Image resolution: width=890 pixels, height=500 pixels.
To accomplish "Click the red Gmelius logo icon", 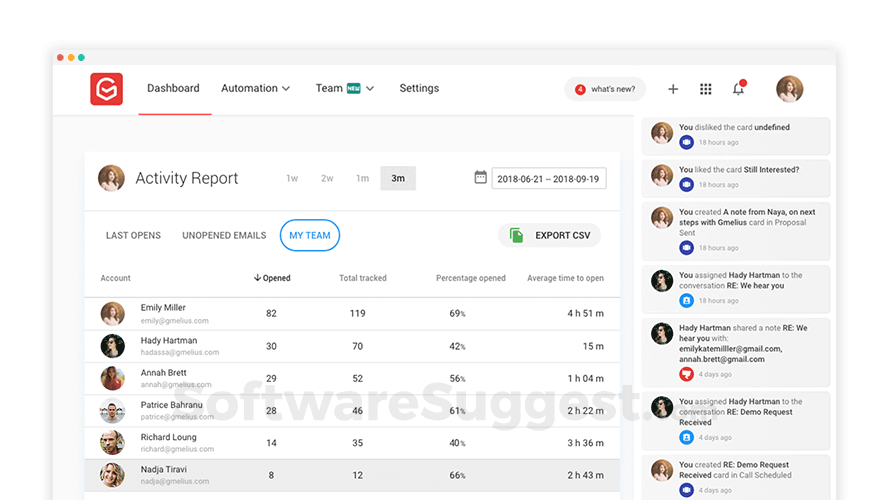I will click(x=106, y=89).
